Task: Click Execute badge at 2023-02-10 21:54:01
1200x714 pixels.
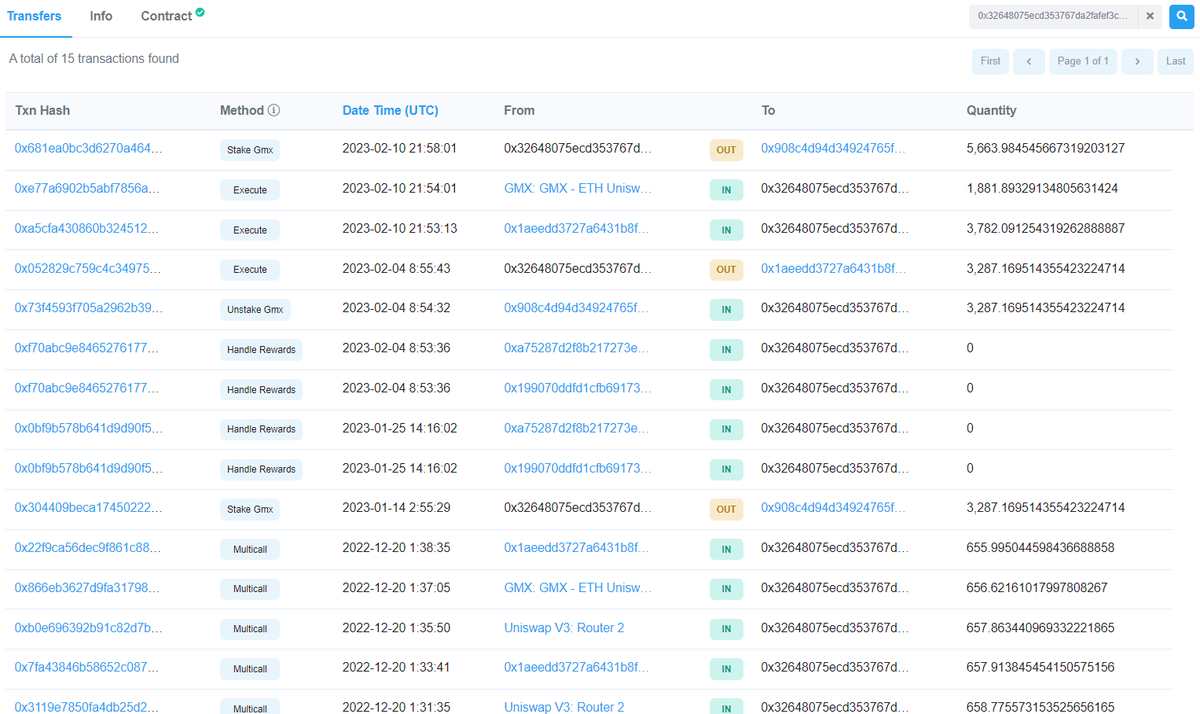Action: coord(250,190)
